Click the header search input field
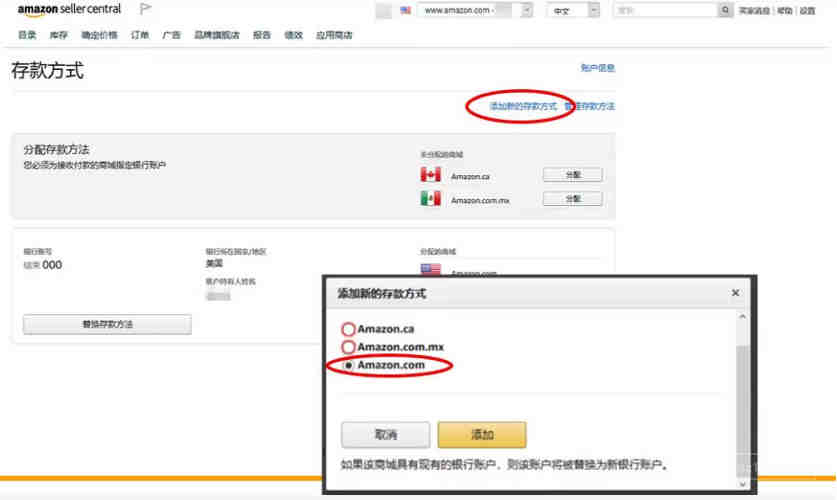This screenshot has height=500, width=837. pos(666,10)
